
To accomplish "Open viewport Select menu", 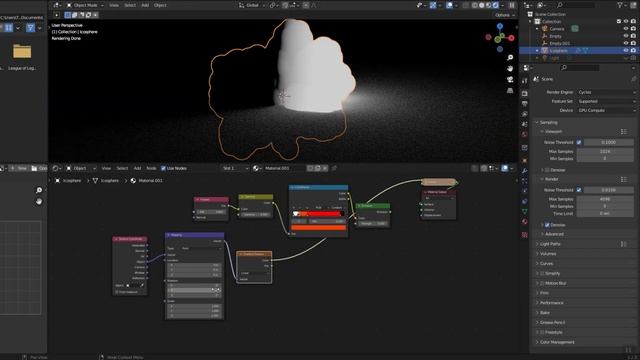I will 130,5.
